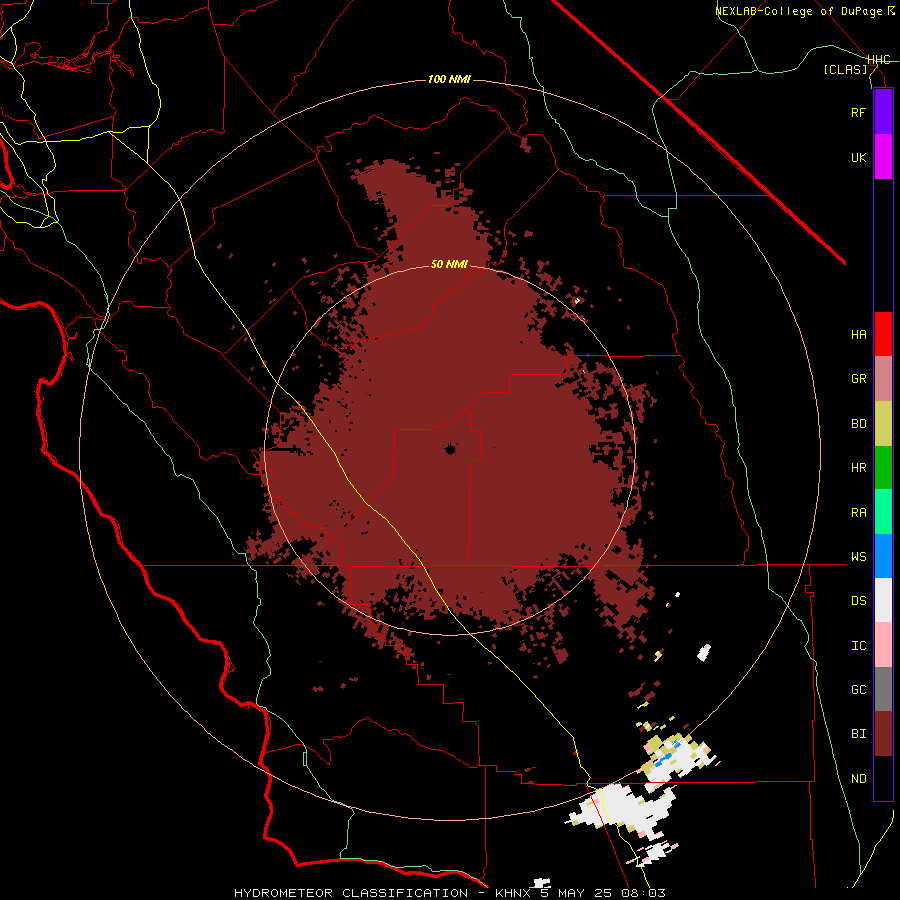Click the IC legend label
Viewport: 900px width, 900px height.
pyautogui.click(x=858, y=645)
